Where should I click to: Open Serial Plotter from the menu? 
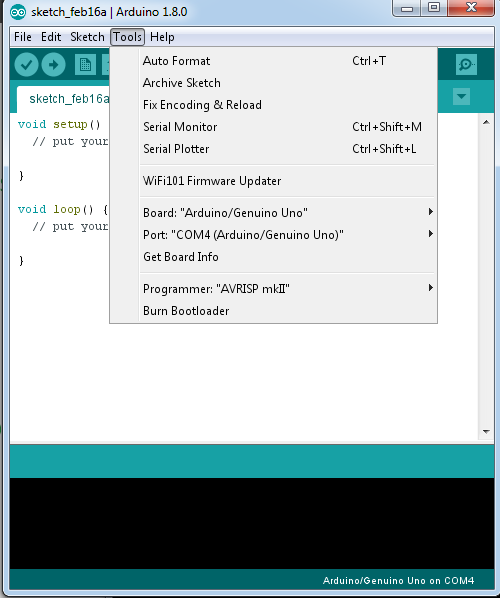tap(273, 149)
